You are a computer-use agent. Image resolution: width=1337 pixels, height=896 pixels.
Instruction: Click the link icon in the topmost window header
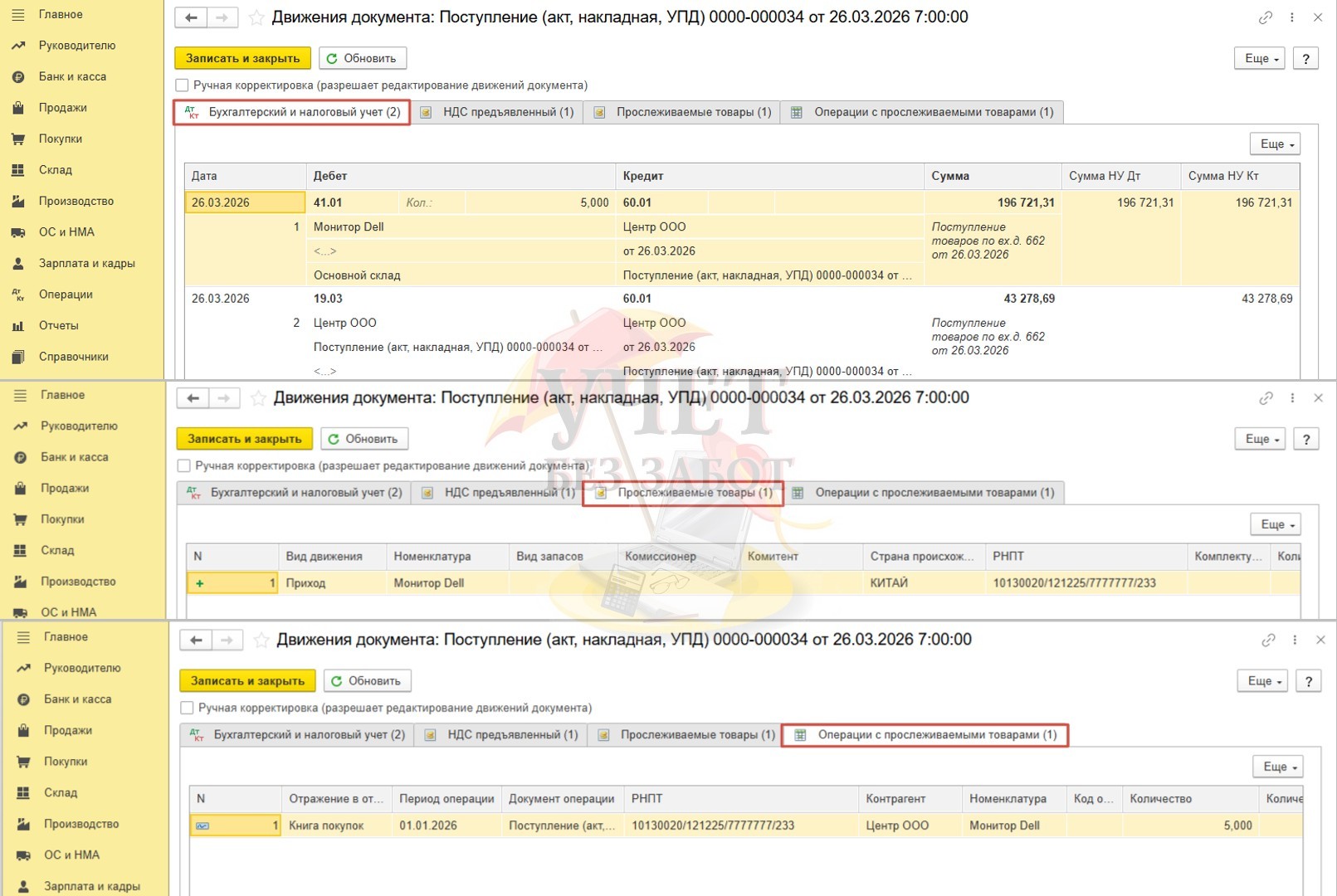[x=1265, y=17]
